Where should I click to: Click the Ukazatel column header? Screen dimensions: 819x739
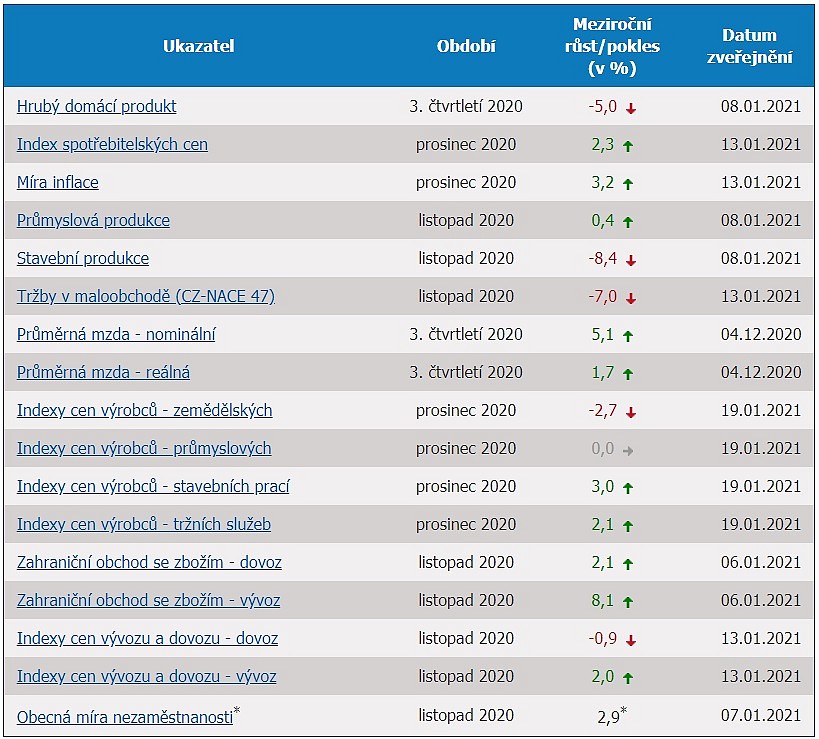tap(199, 46)
